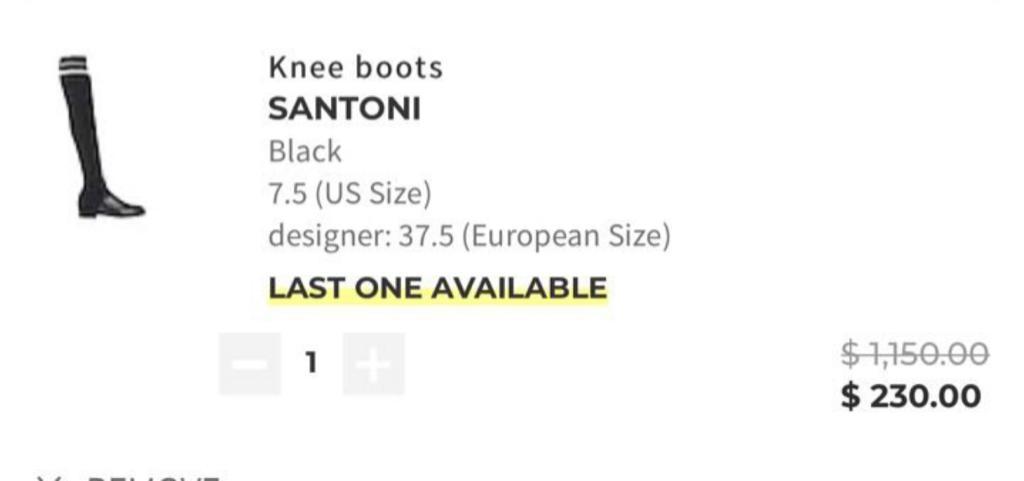Click the dollar sign of the sale price
Screen dimensions: 1024x481
coord(850,397)
